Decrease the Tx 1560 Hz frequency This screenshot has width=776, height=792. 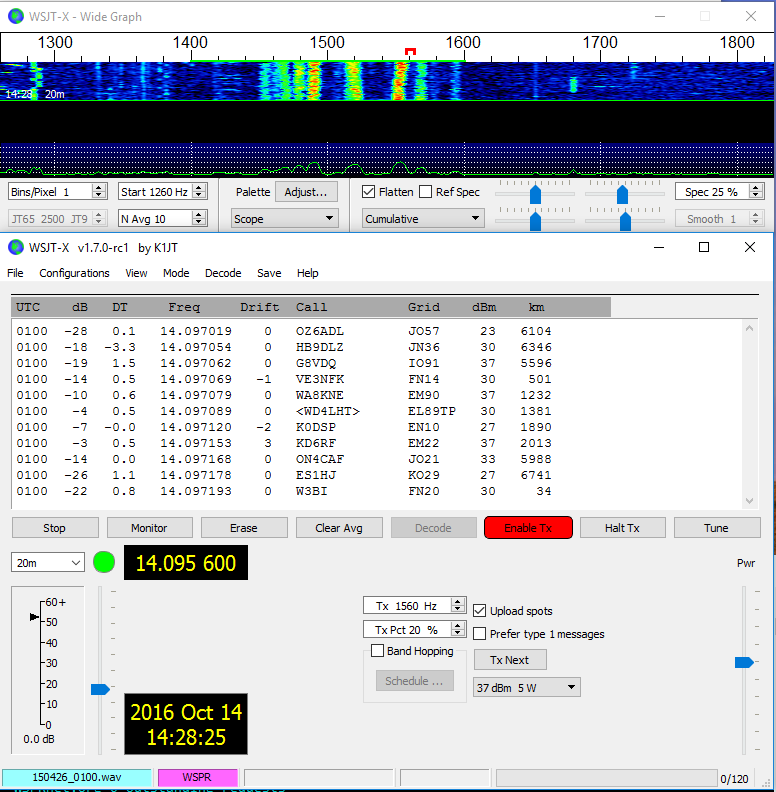click(458, 610)
